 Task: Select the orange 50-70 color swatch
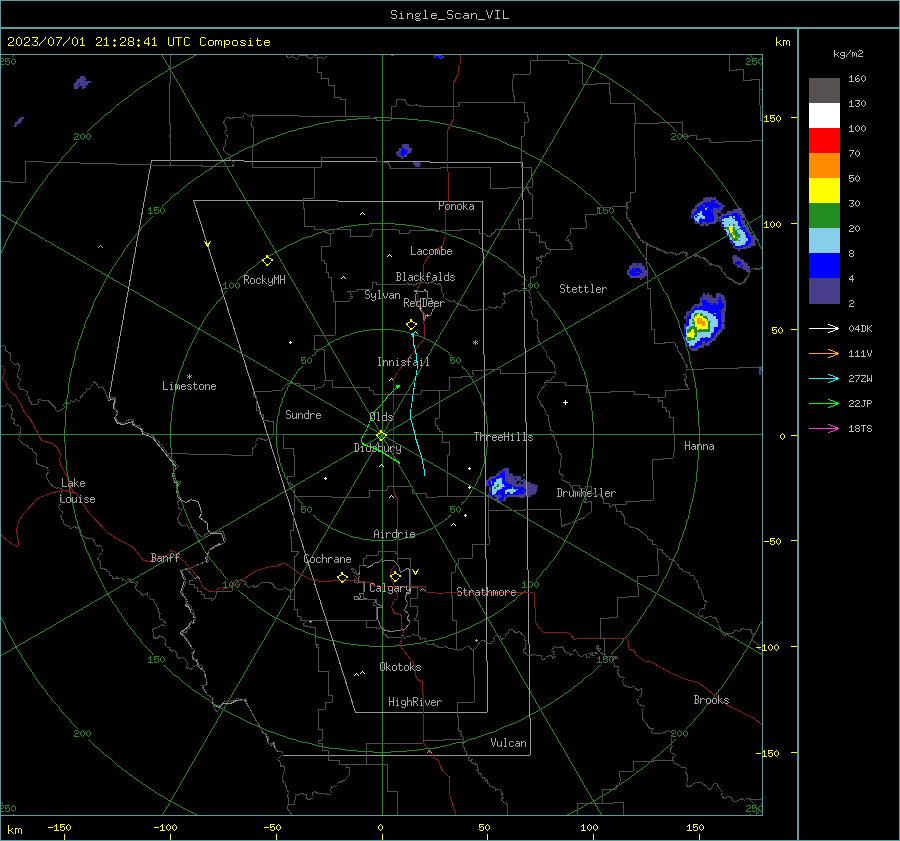point(824,166)
